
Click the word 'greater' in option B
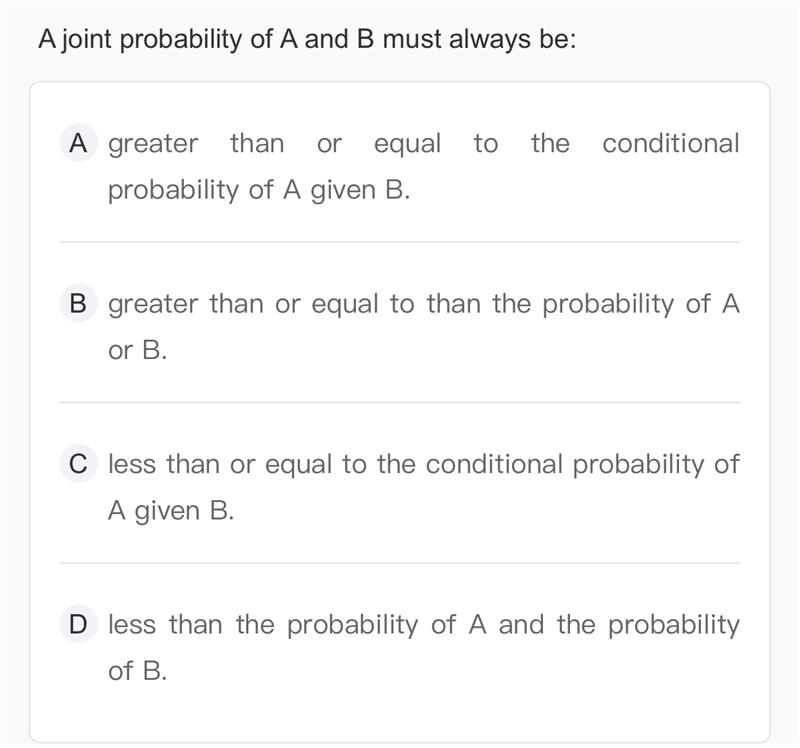(x=153, y=305)
